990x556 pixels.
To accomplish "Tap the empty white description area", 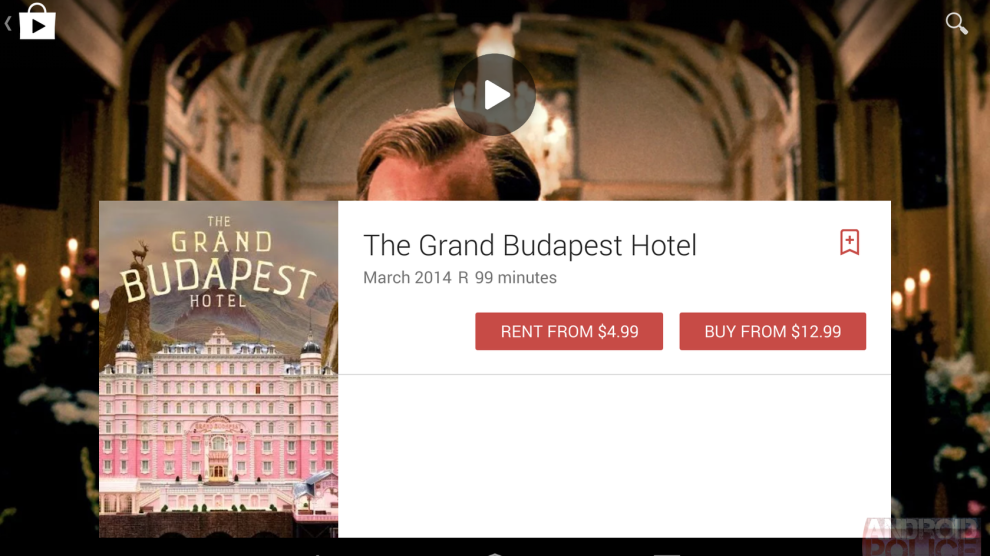I will point(614,456).
